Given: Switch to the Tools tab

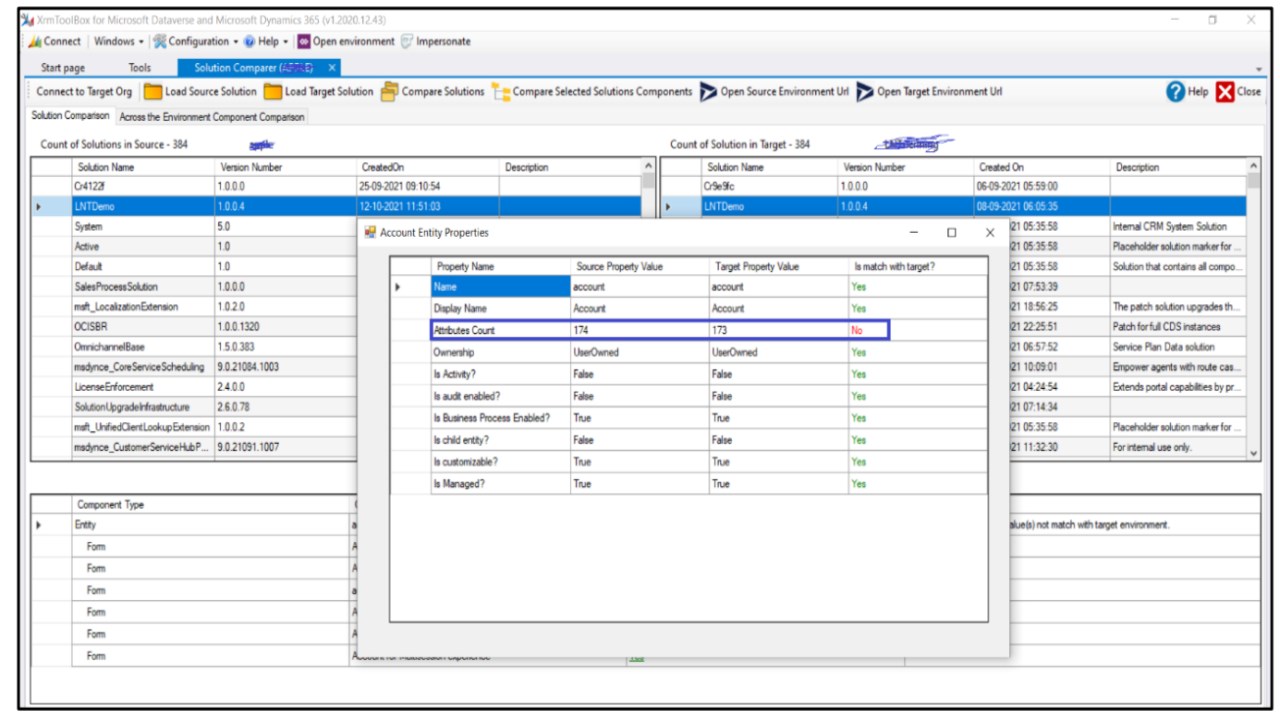Looking at the screenshot, I should (x=139, y=68).
